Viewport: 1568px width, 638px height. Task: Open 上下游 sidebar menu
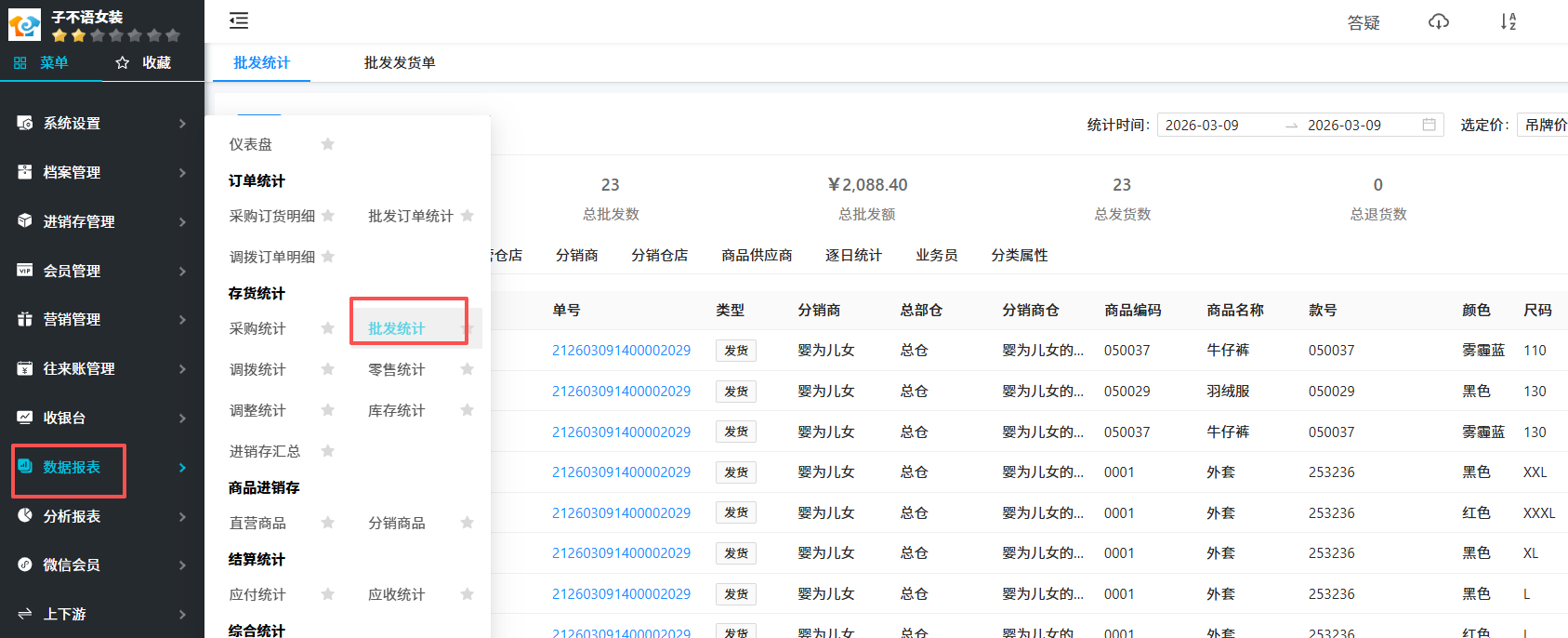pyautogui.click(x=102, y=614)
